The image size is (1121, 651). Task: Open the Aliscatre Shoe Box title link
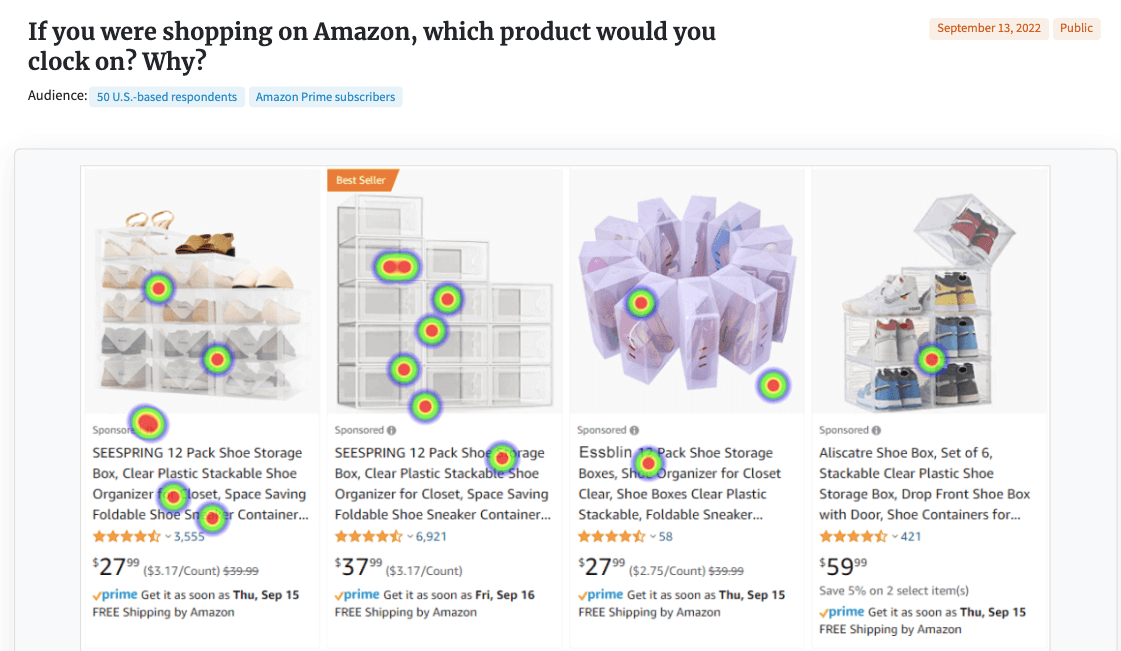click(x=924, y=484)
